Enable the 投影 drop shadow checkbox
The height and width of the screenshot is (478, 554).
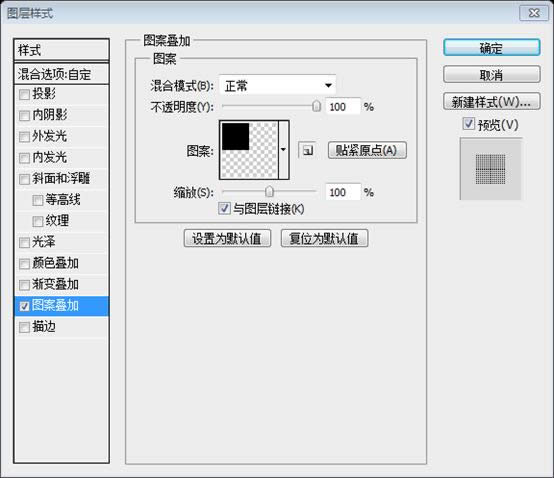coord(24,94)
